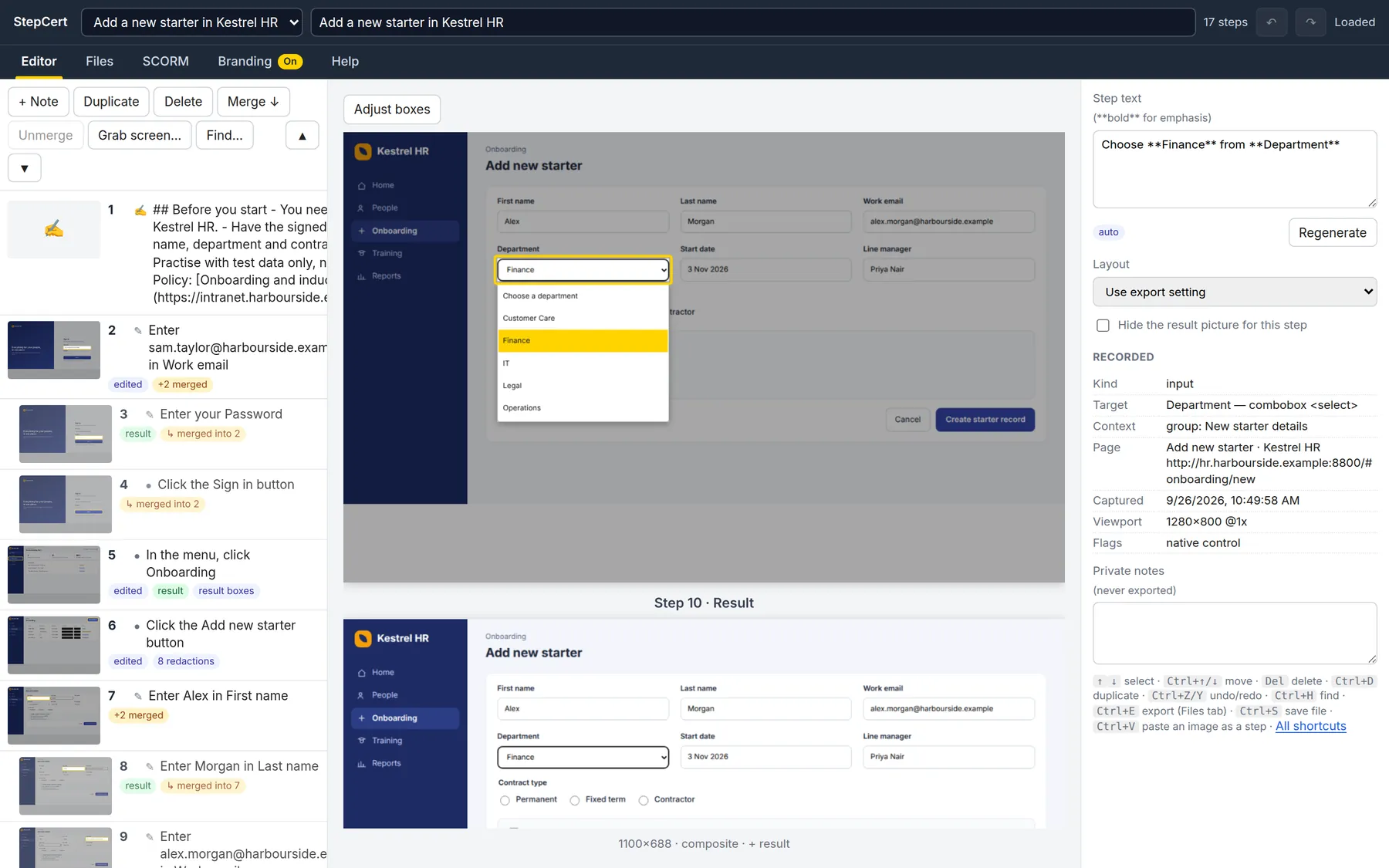Screen dimensions: 1389x868
Task: Open the Layout Use export setting dropdown
Action: pyautogui.click(x=1235, y=292)
